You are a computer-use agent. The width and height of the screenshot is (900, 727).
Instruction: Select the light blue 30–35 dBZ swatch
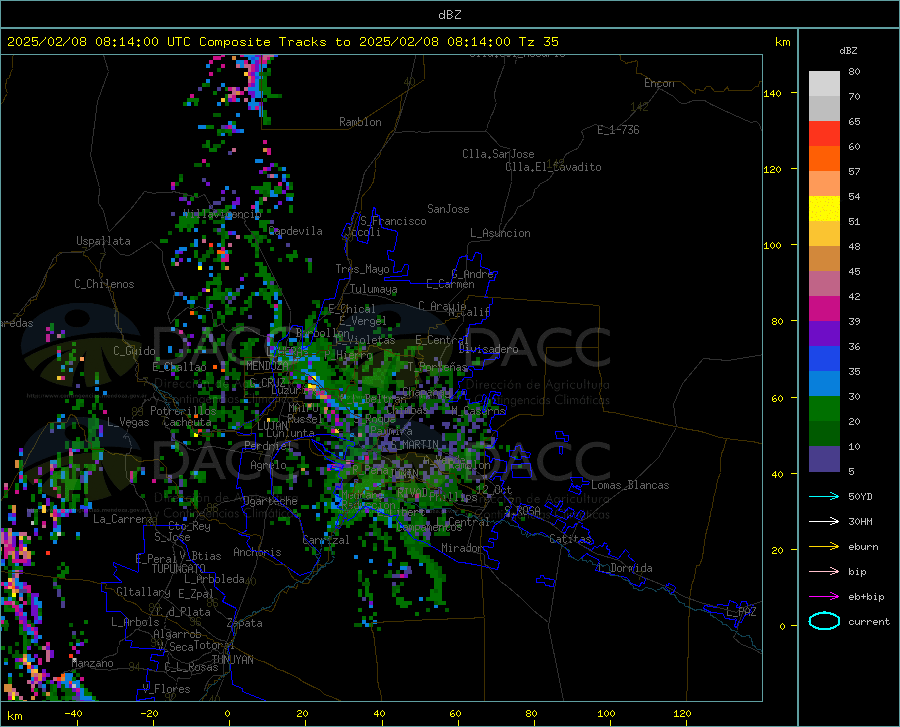(824, 384)
